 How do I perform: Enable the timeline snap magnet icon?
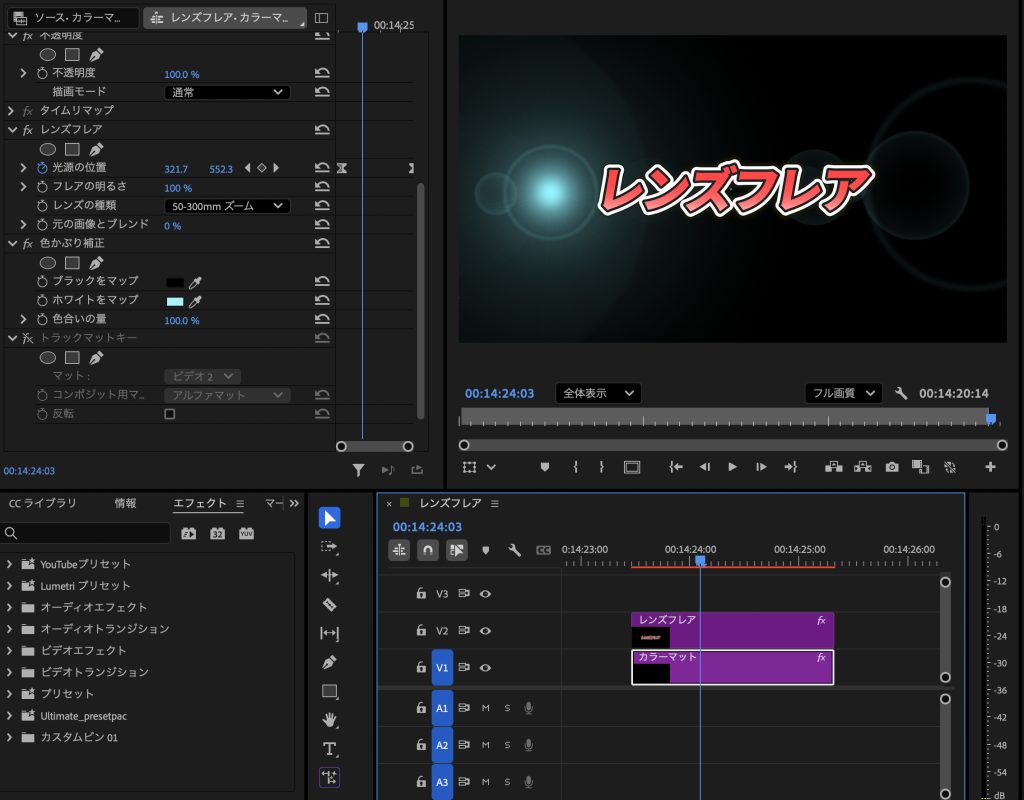(x=428, y=550)
